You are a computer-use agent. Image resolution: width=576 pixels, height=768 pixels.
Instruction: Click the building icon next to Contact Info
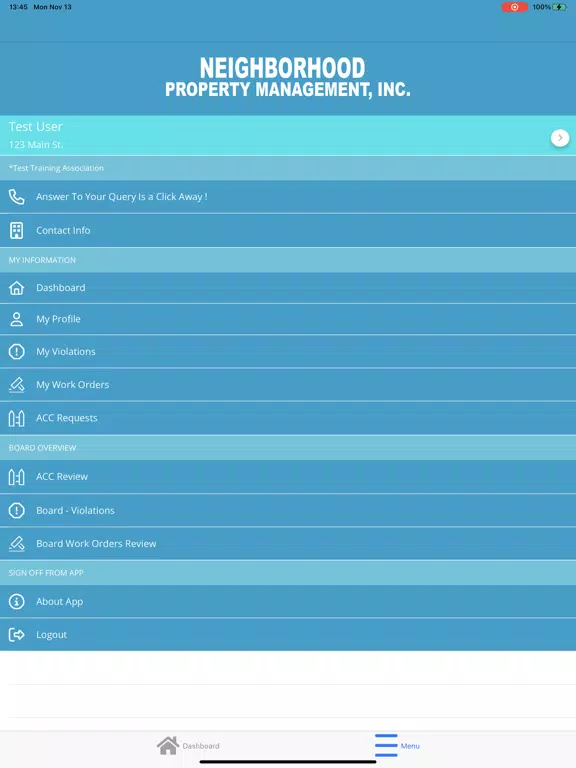(x=17, y=230)
